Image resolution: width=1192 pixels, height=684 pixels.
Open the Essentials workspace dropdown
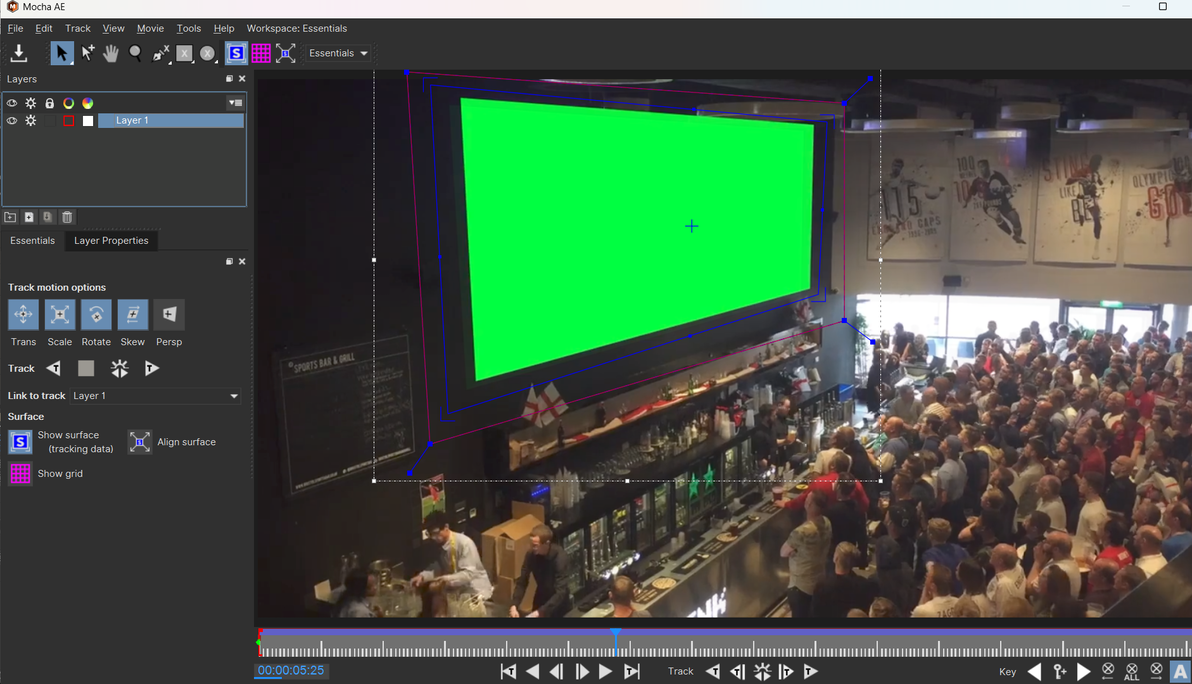tap(338, 53)
